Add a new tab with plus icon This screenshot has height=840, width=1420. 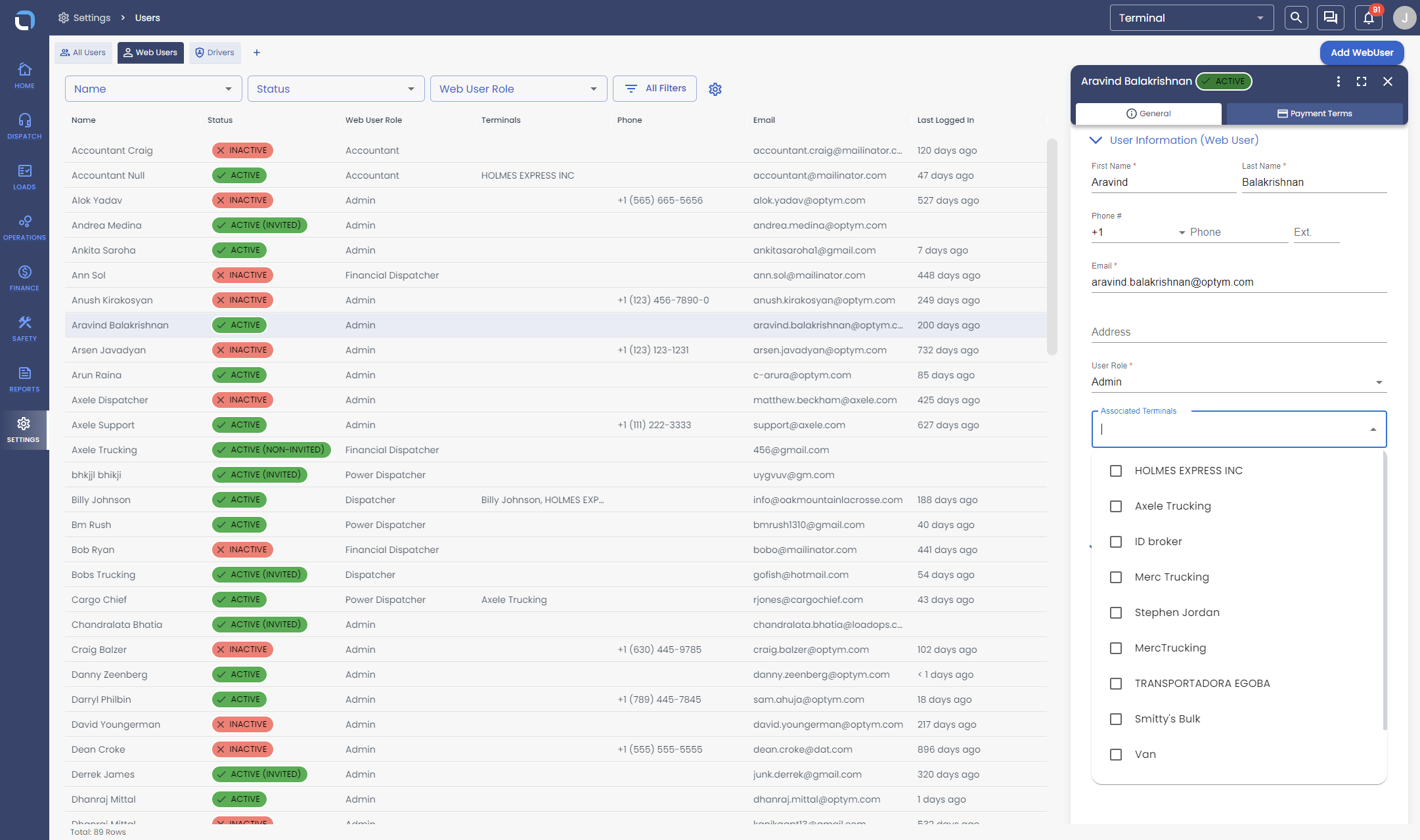pyautogui.click(x=257, y=53)
